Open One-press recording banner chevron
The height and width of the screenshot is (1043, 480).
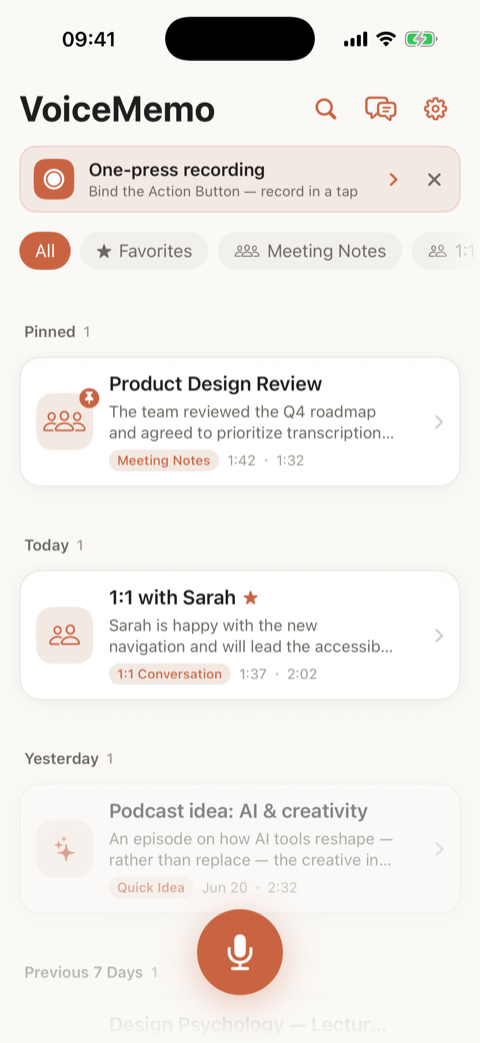pos(394,180)
